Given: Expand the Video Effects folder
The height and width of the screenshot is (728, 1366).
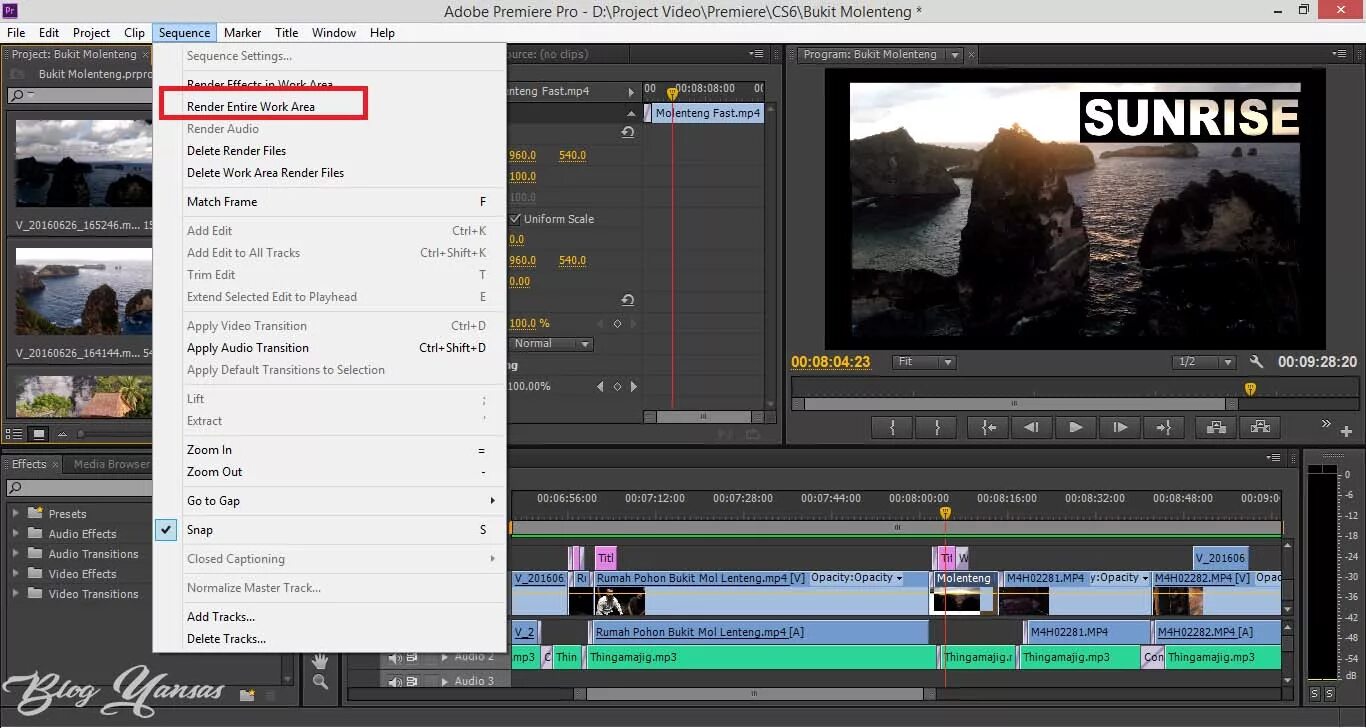Looking at the screenshot, I should coord(16,573).
